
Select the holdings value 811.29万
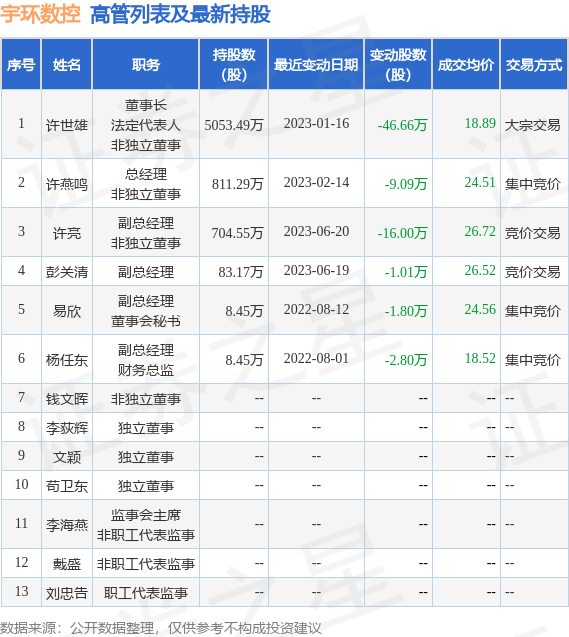[x=238, y=184]
